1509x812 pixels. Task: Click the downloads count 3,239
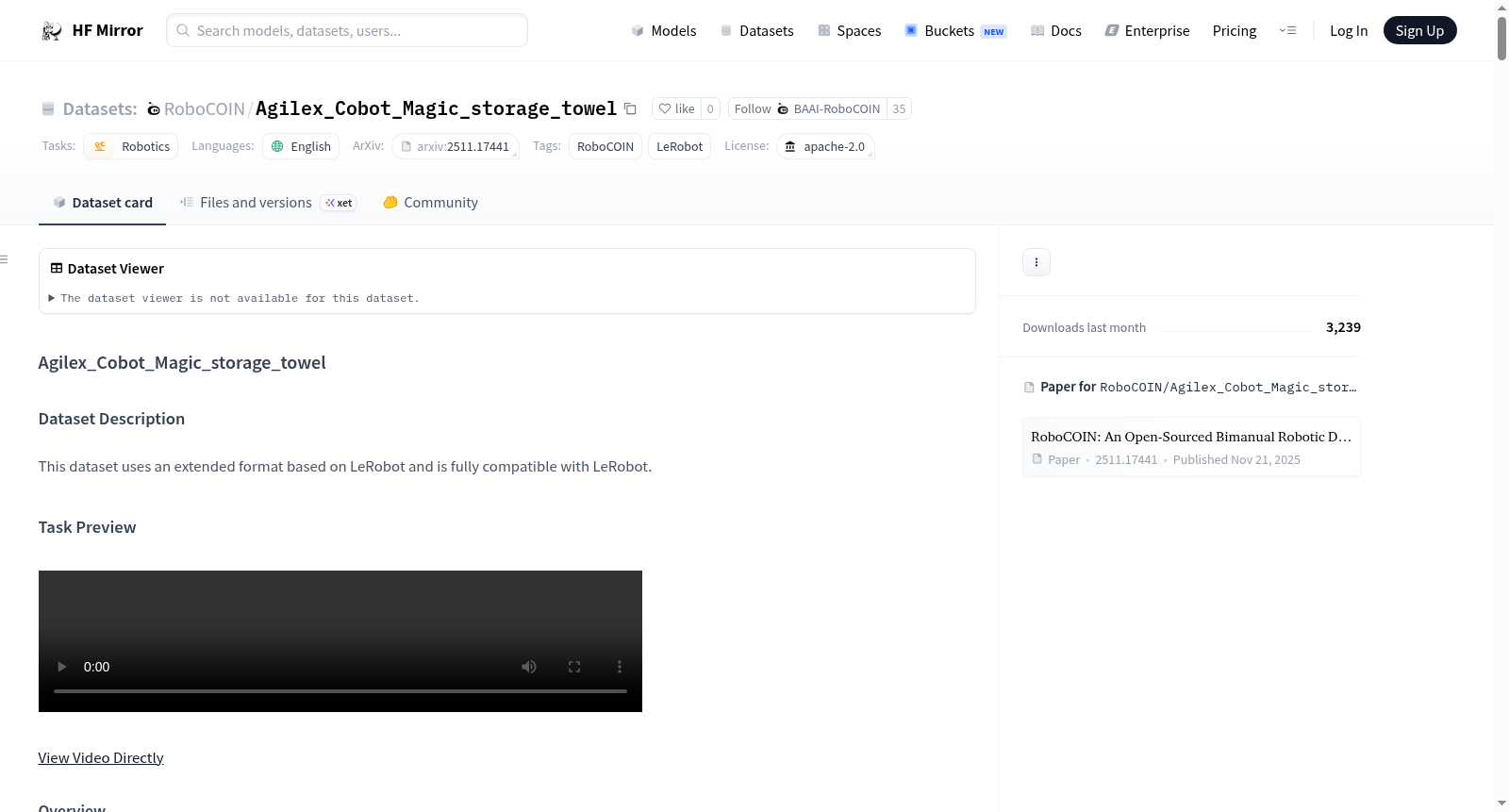point(1343,327)
